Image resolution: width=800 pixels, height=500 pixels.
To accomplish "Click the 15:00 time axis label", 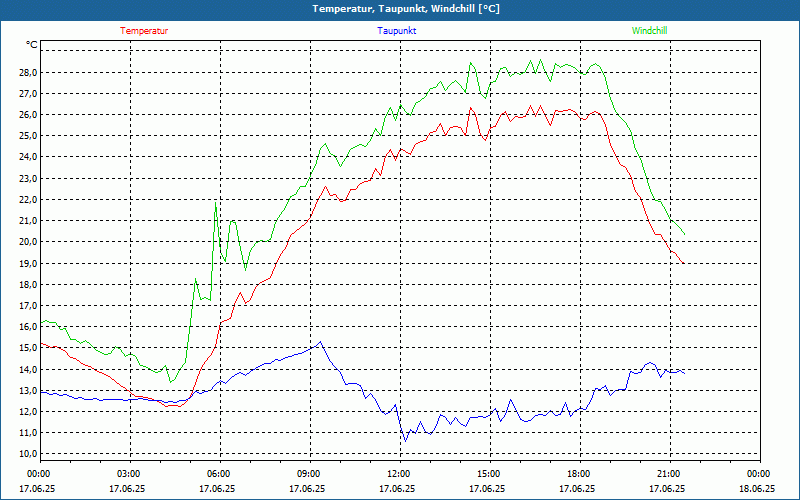I will 490,474.
